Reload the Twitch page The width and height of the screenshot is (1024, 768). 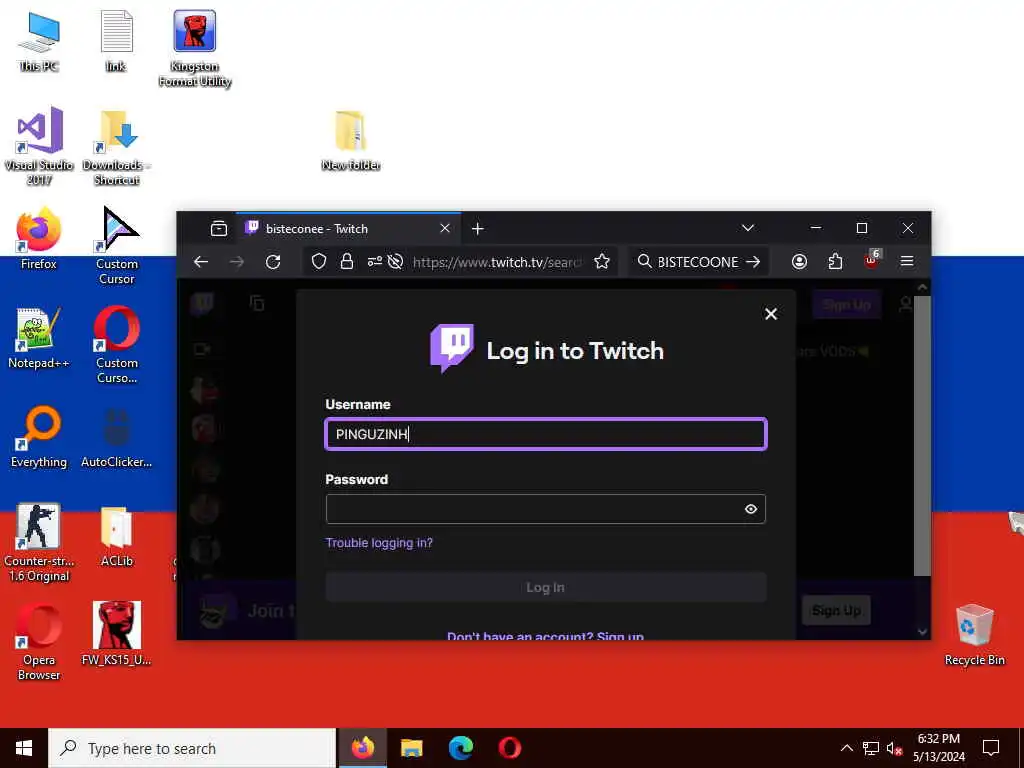273,262
